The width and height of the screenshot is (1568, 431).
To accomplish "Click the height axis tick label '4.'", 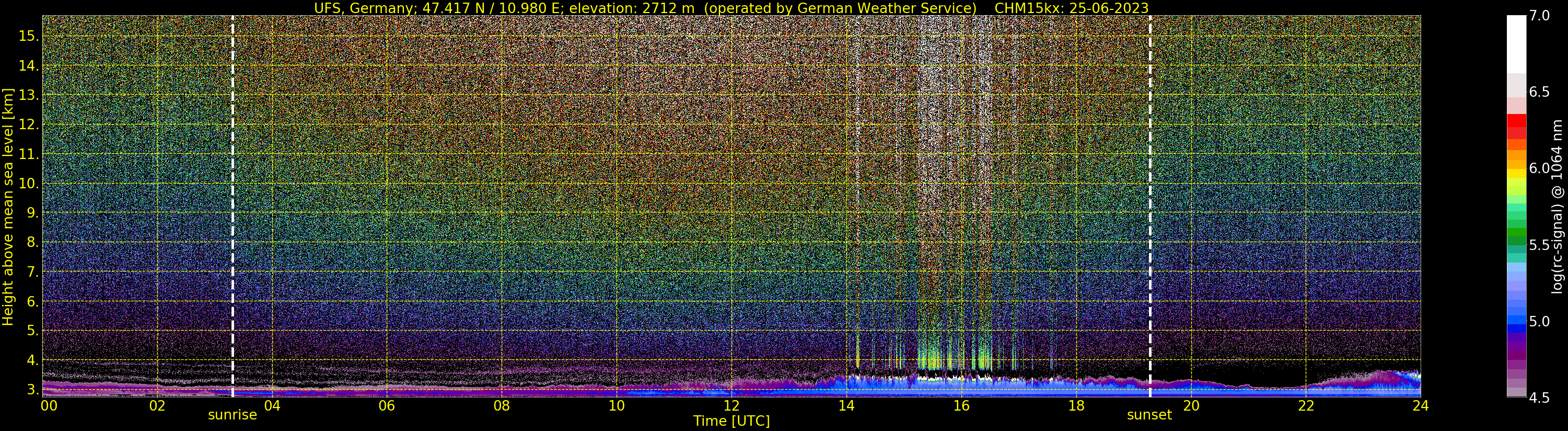I will pos(33,360).
